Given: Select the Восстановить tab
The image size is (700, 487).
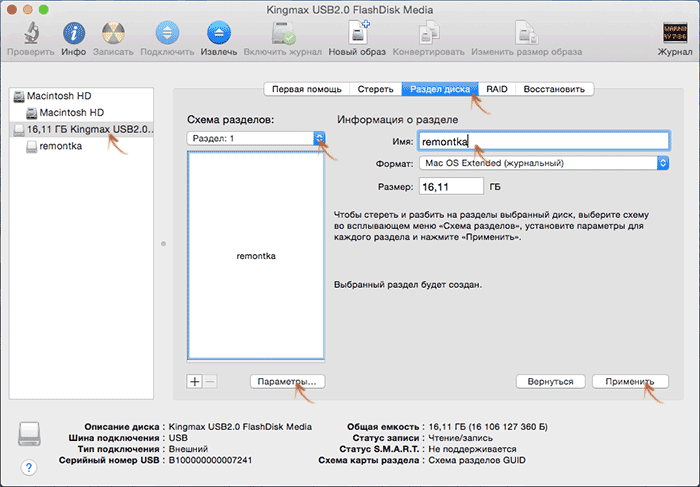Looking at the screenshot, I should (x=555, y=89).
